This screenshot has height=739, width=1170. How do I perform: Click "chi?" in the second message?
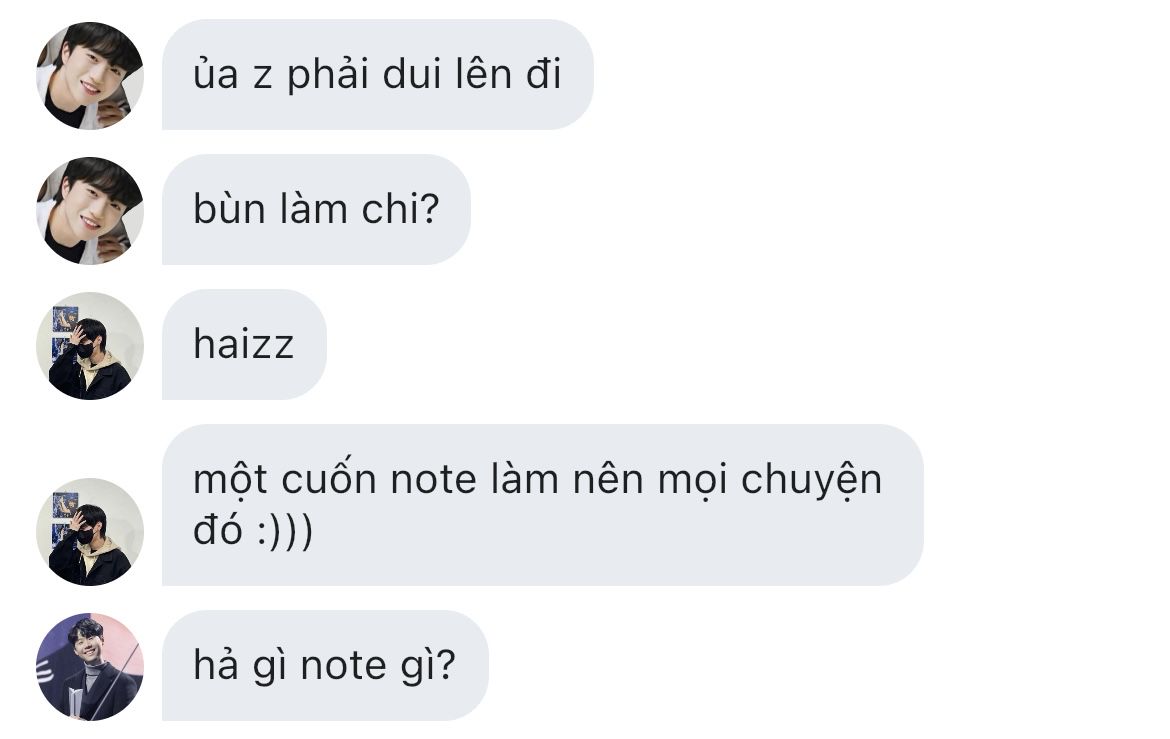(x=401, y=210)
